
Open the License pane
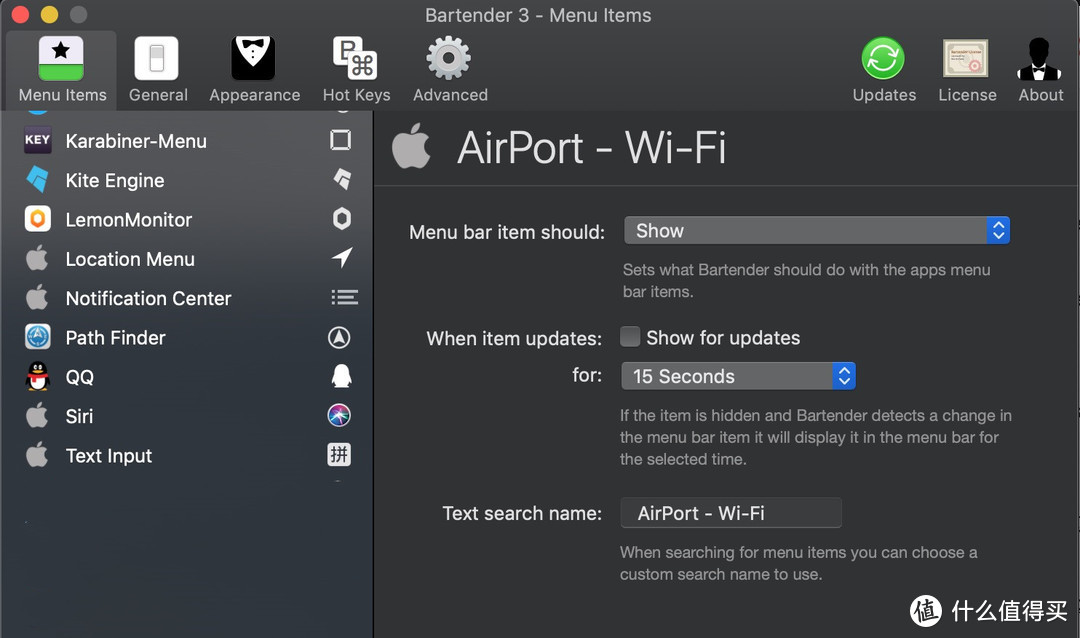(x=967, y=70)
